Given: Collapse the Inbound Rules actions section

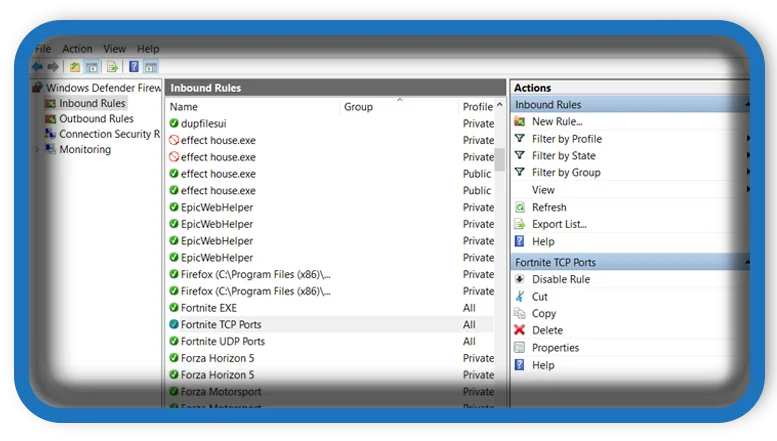Looking at the screenshot, I should (746, 105).
